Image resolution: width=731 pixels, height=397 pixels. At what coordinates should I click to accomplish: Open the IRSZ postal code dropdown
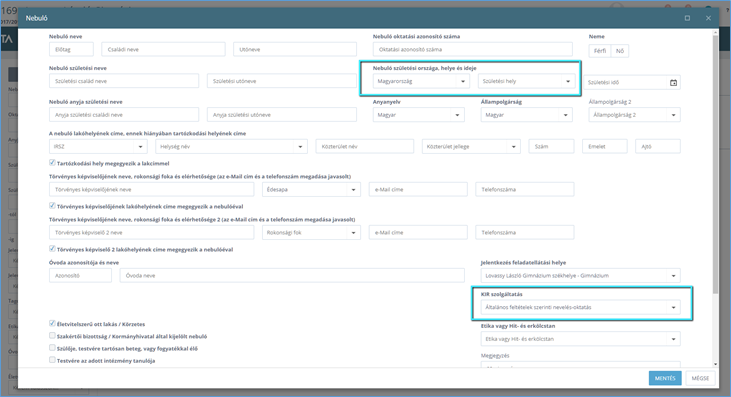click(x=98, y=146)
